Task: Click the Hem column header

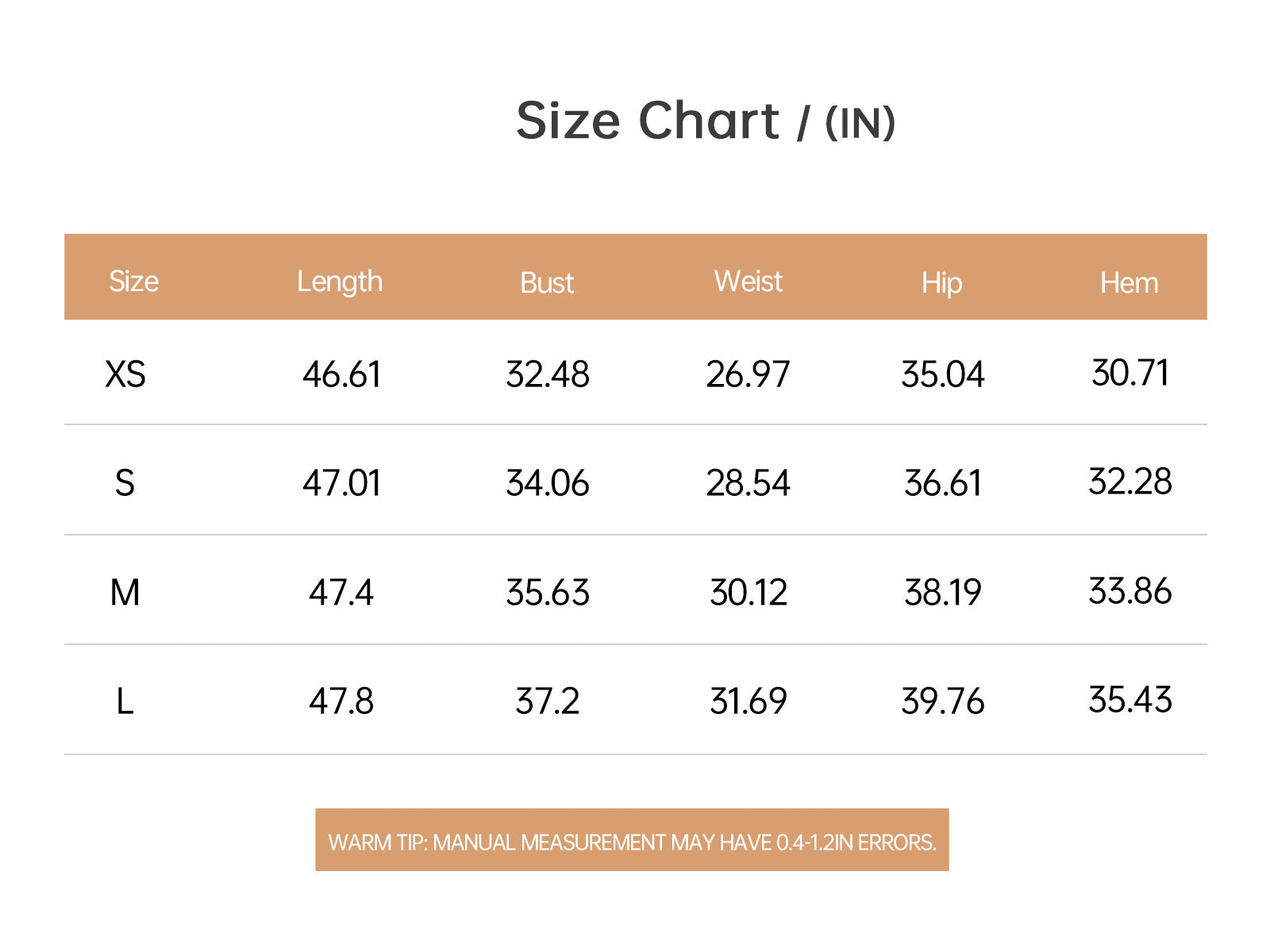Action: coord(1129,282)
